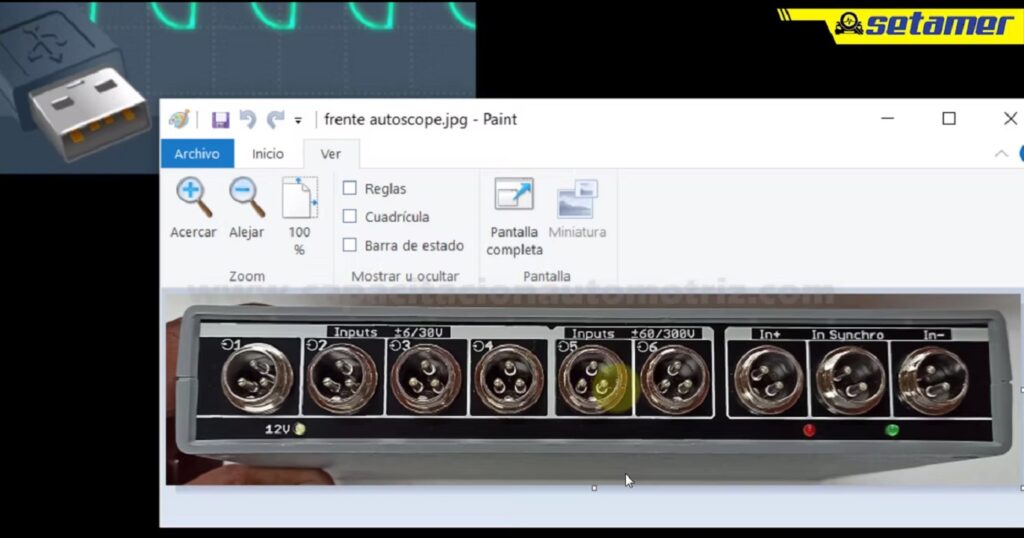The image size is (1024, 538).
Task: Toggle the Cuadrícula checkbox
Action: pos(350,216)
